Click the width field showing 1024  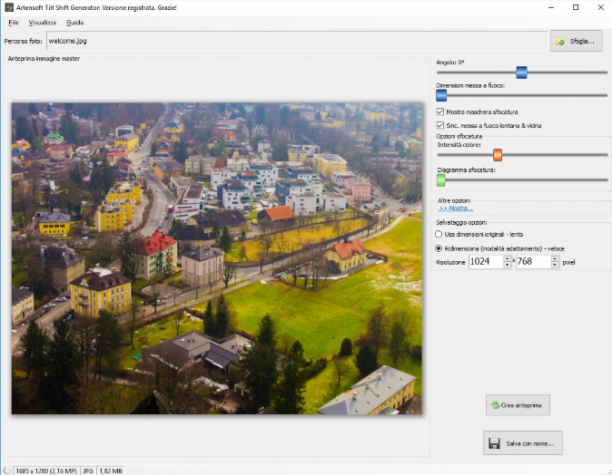point(486,262)
